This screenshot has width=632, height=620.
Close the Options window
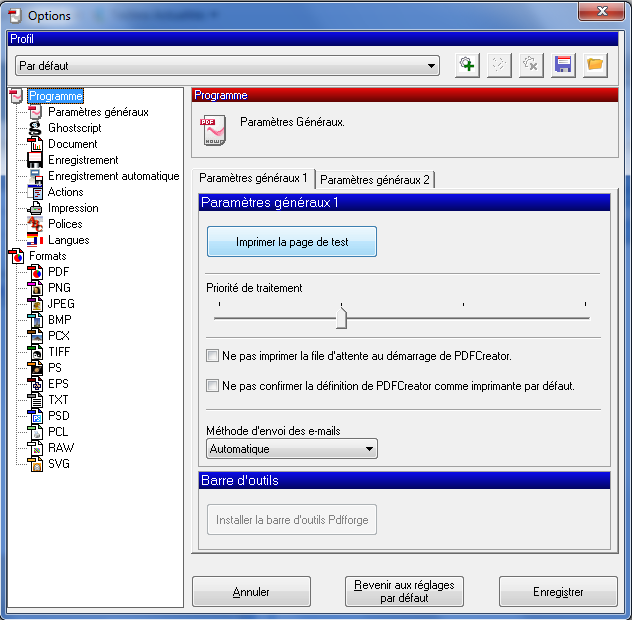click(601, 11)
